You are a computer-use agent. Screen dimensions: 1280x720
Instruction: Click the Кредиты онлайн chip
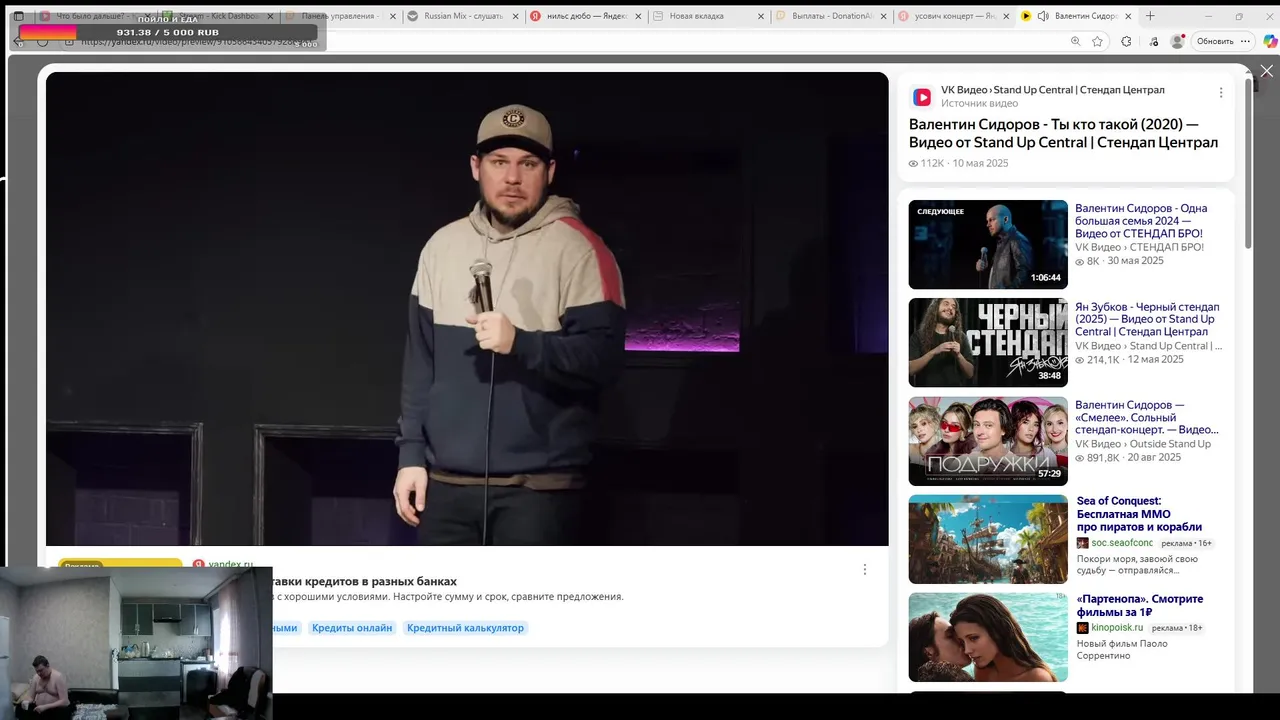(x=352, y=628)
